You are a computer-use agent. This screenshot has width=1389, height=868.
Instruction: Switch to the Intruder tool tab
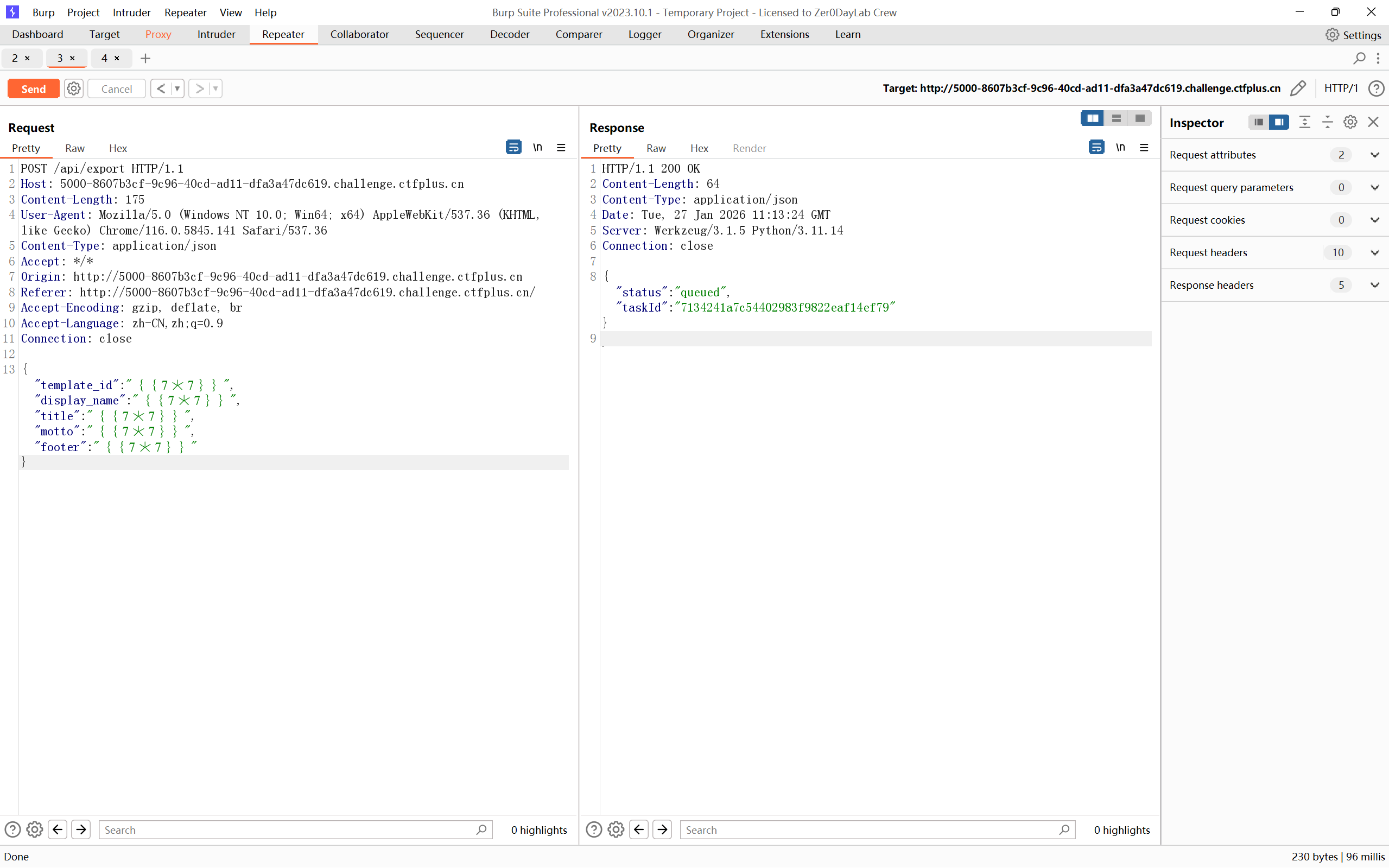216,34
